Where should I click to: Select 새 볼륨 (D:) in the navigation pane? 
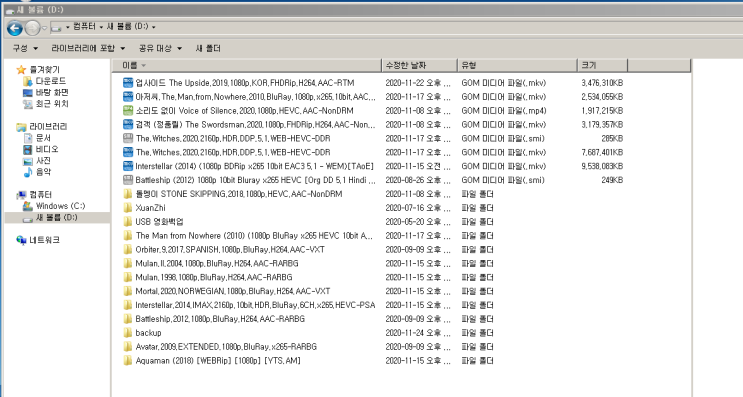coord(57,217)
